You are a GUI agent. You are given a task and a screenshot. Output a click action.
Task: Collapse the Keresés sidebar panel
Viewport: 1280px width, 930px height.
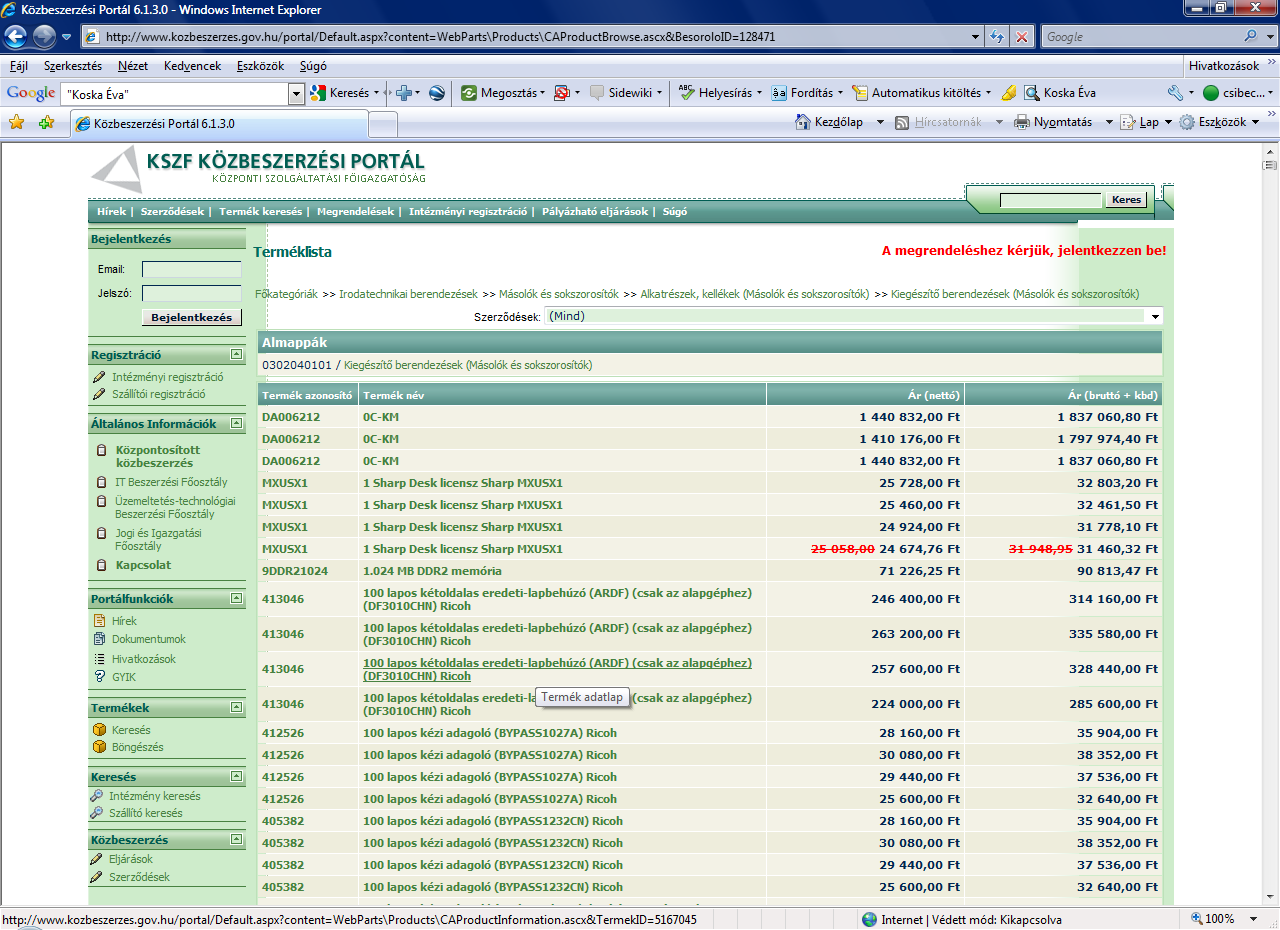(236, 776)
